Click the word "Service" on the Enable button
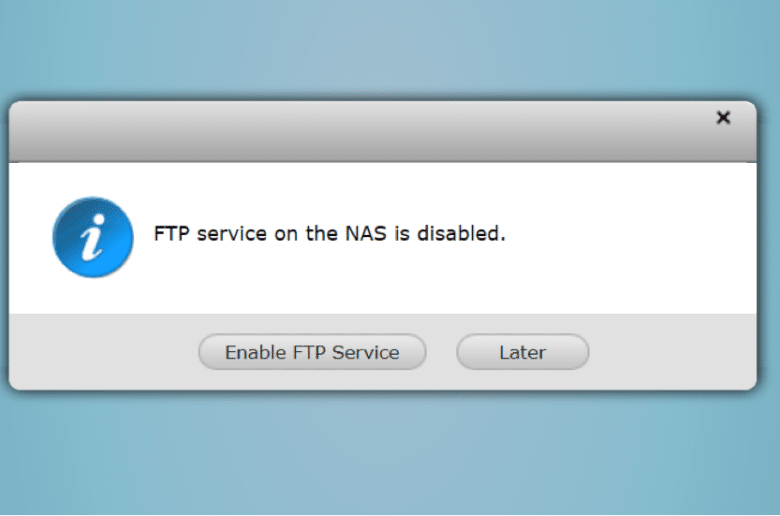 [x=366, y=352]
